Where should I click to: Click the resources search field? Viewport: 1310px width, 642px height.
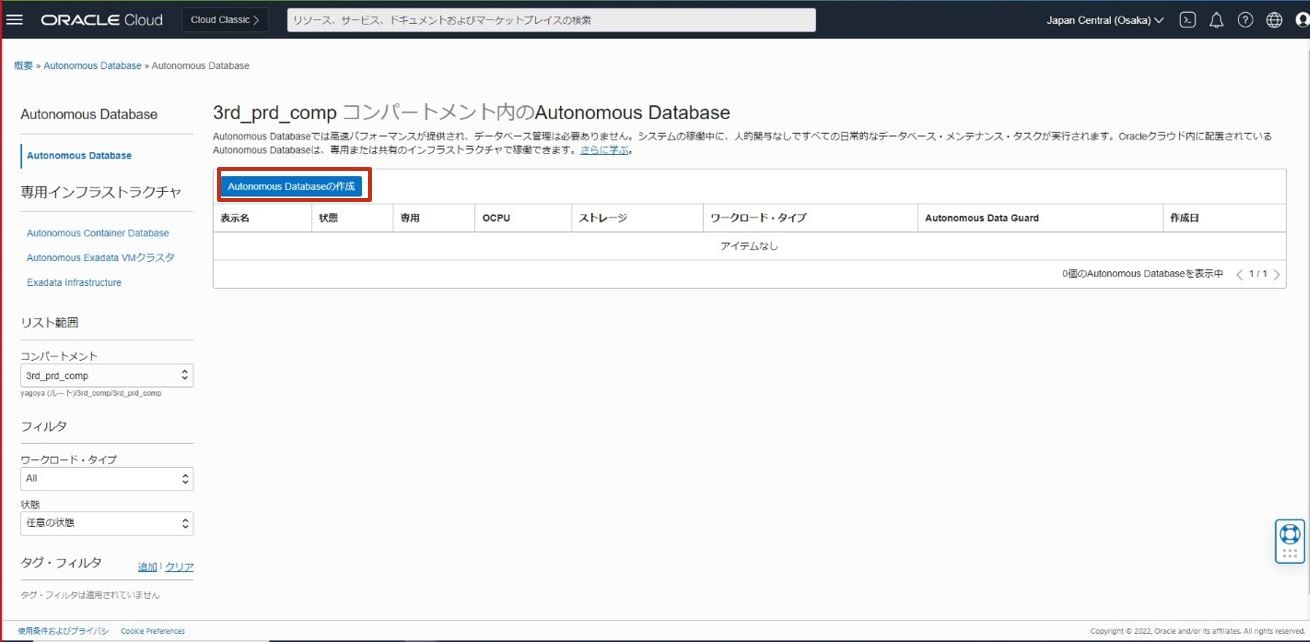[x=550, y=18]
